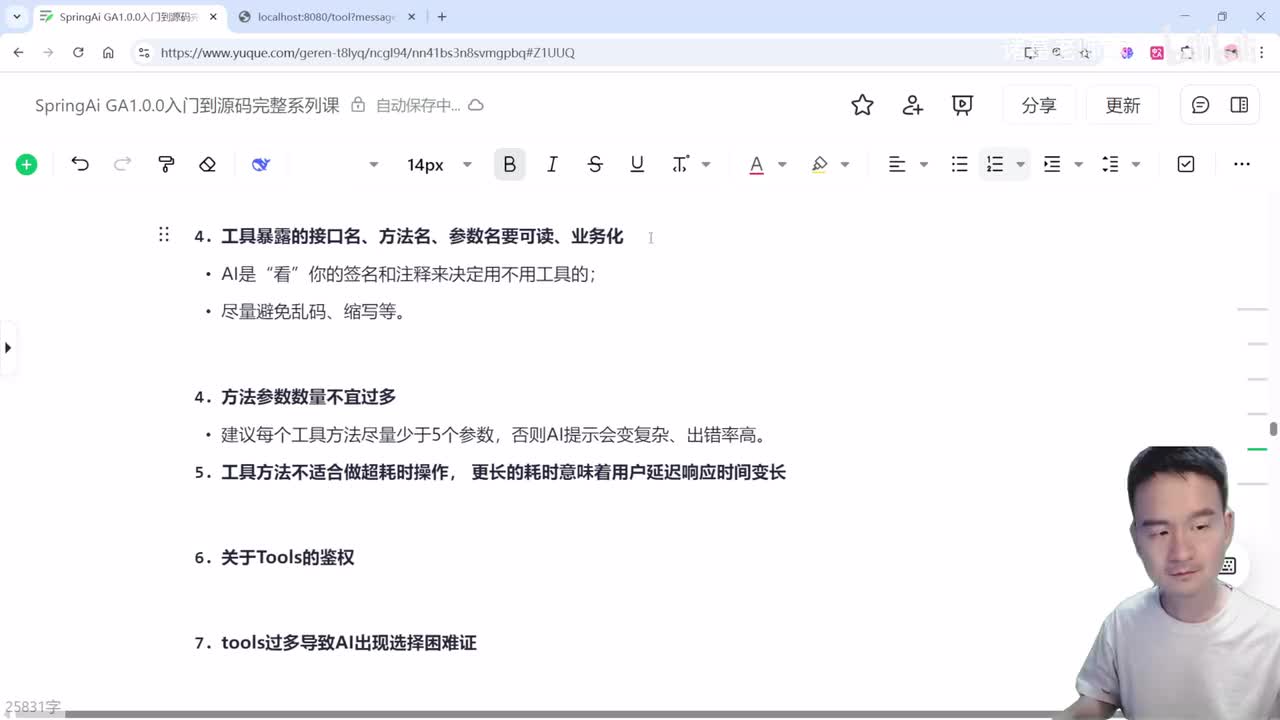Expand the numbered list style dropdown
The height and width of the screenshot is (720, 1280).
1020,165
